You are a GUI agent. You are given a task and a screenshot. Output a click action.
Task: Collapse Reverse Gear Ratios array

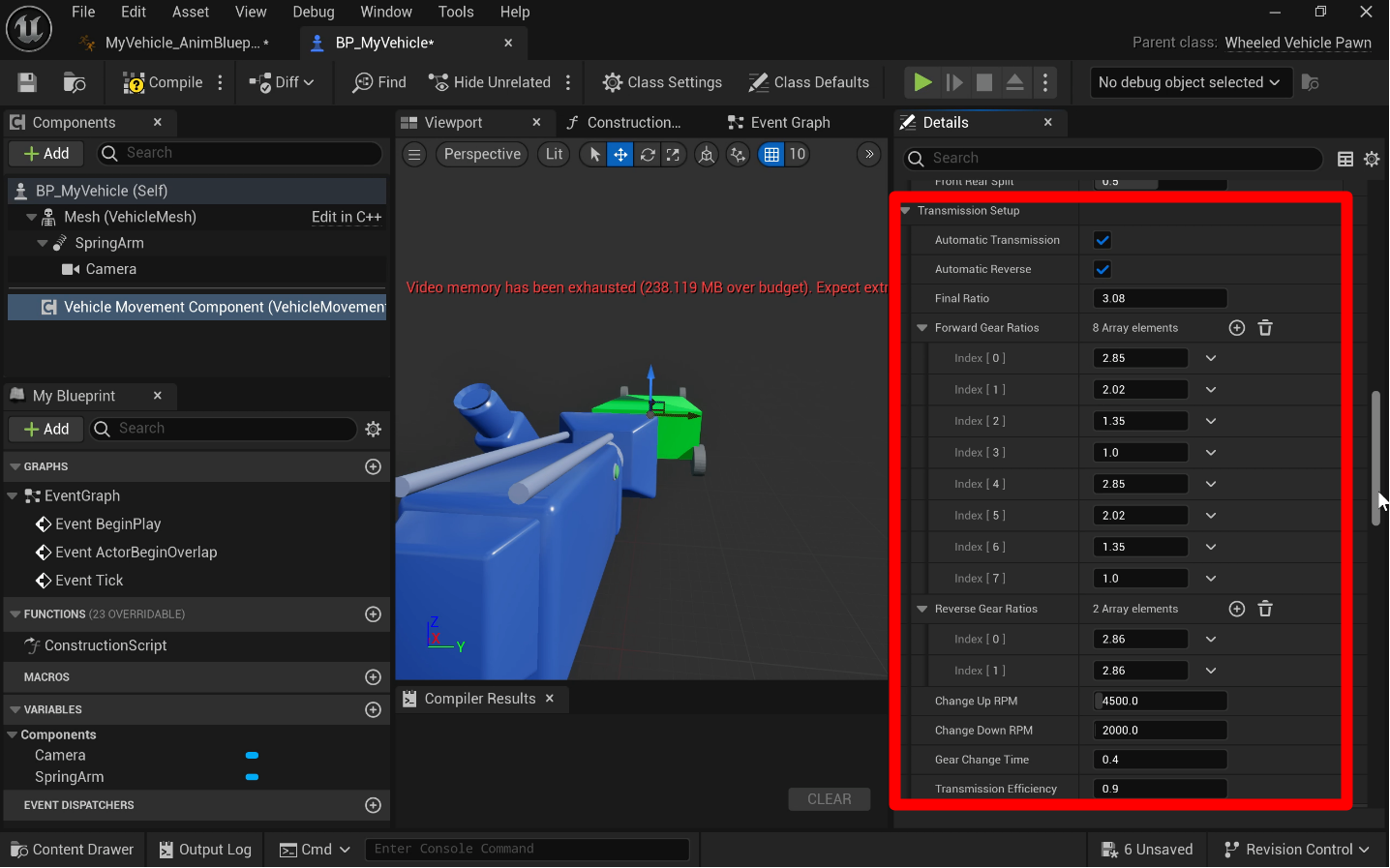[x=922, y=609]
